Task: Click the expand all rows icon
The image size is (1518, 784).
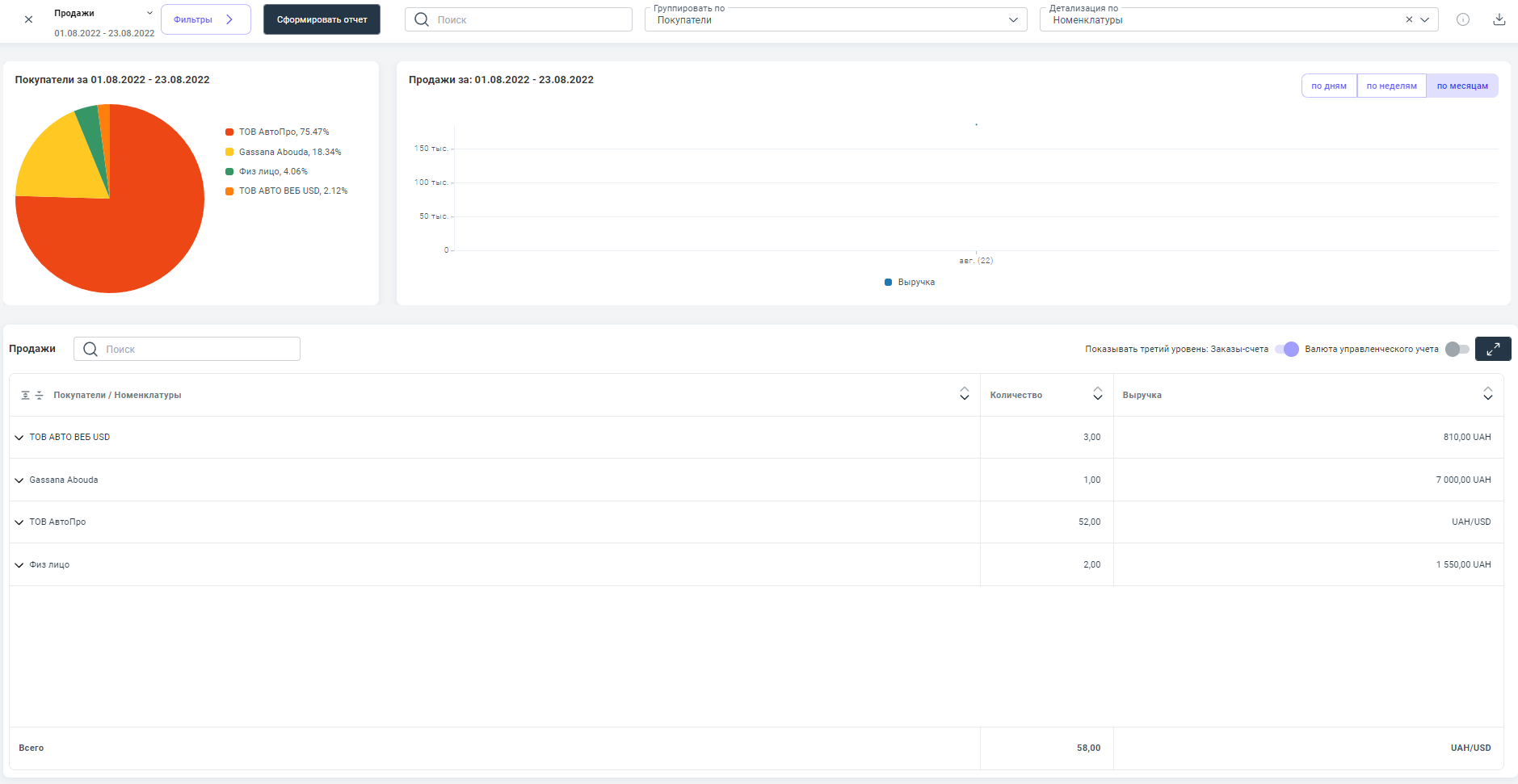Action: pyautogui.click(x=25, y=396)
